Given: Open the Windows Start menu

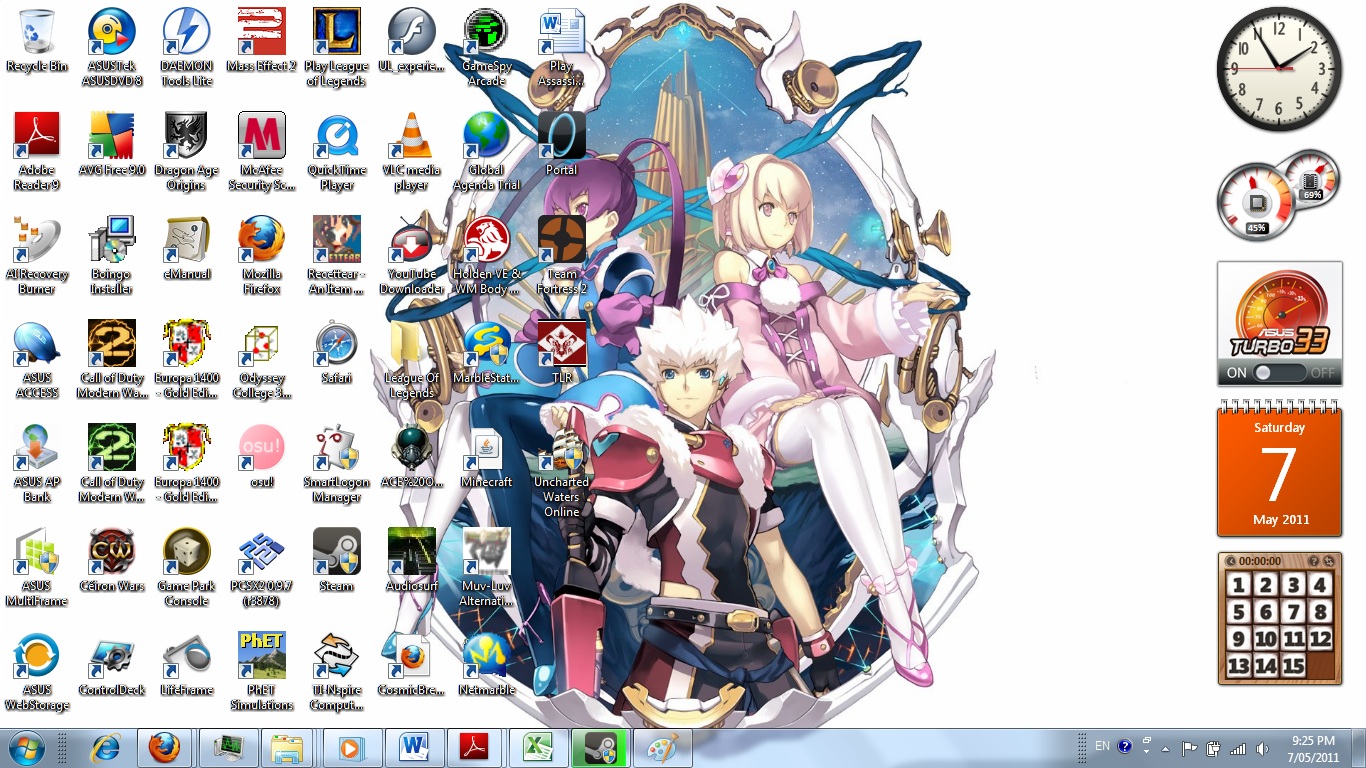Looking at the screenshot, I should pos(26,748).
